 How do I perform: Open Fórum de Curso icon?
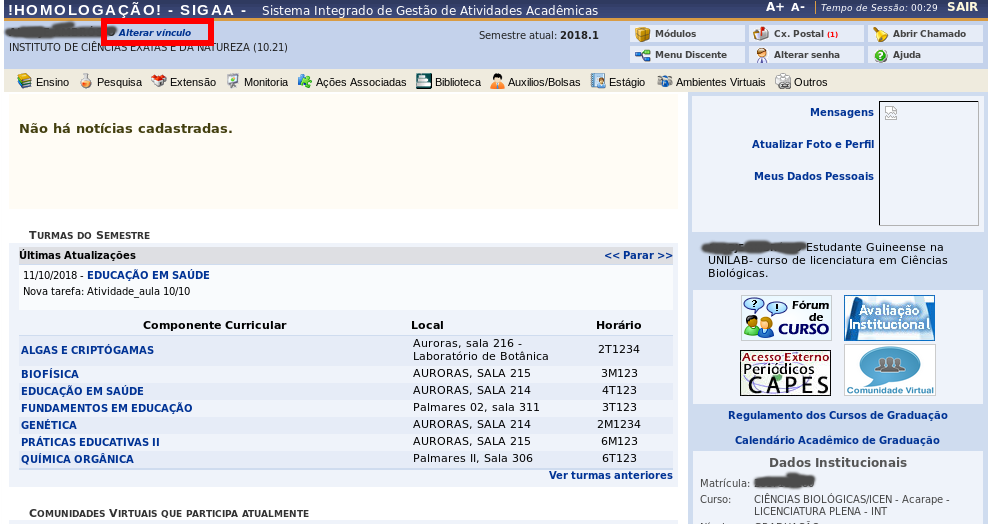(x=786, y=318)
